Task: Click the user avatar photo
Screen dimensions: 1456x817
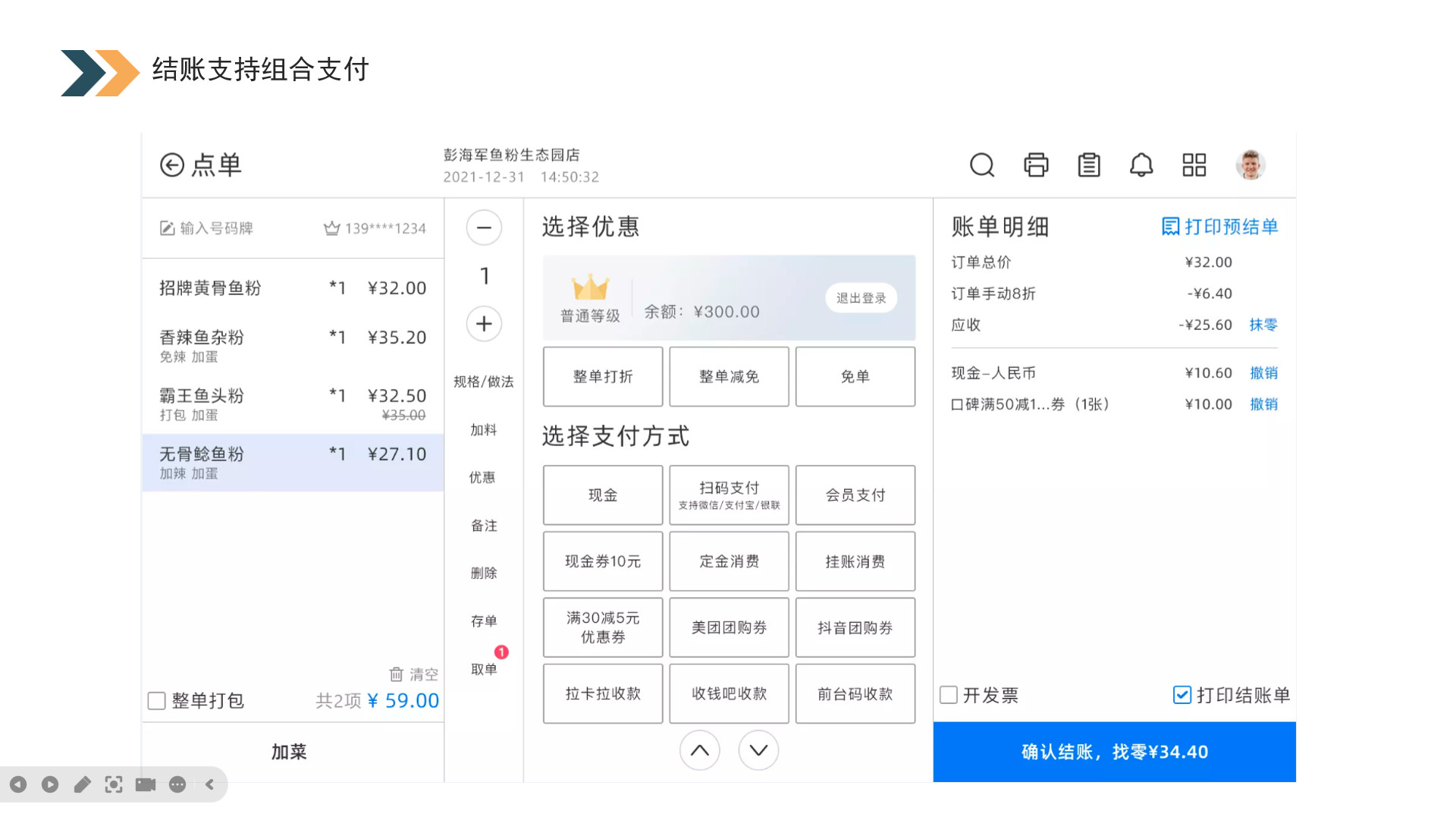Action: 1250,165
